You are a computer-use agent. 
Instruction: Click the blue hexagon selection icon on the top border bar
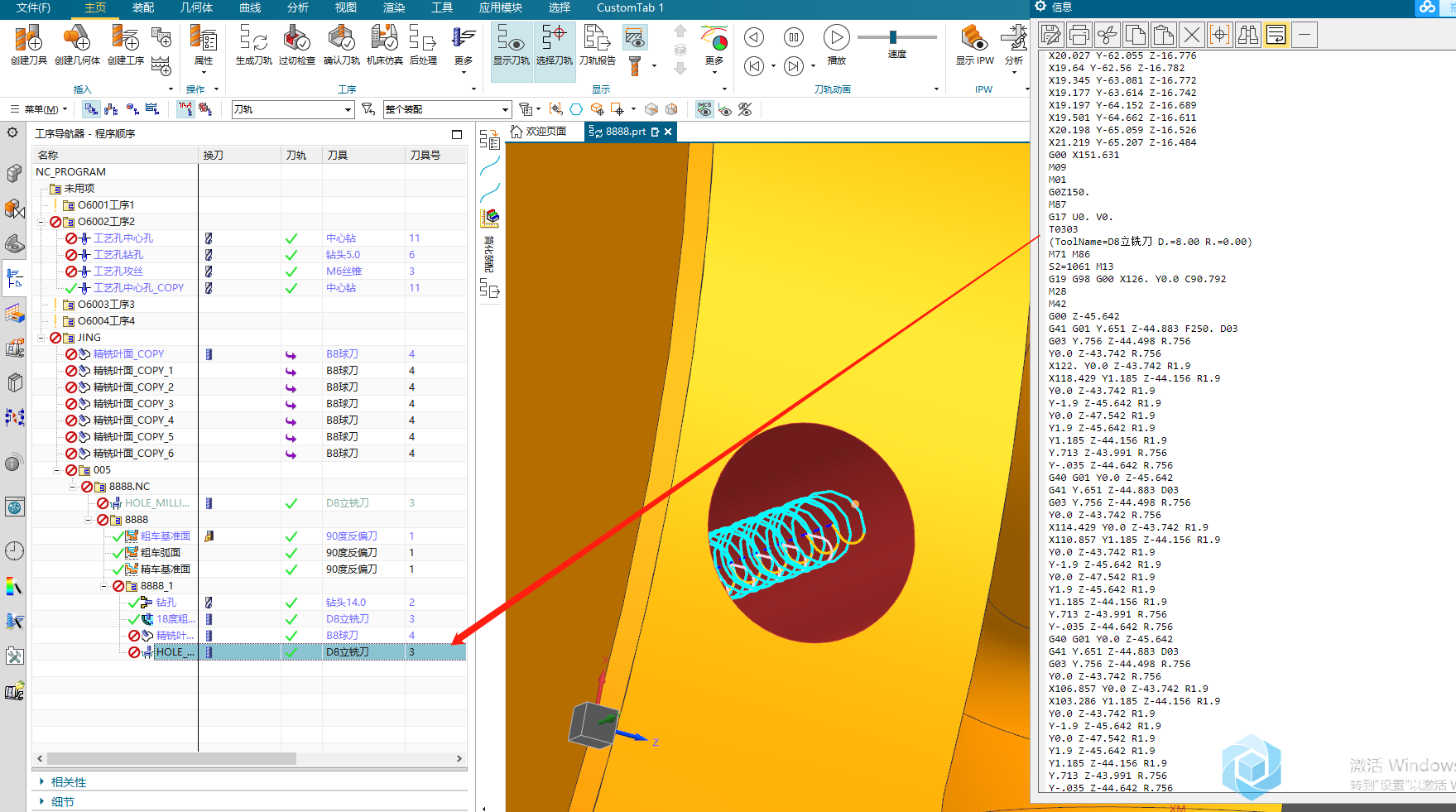click(x=576, y=109)
